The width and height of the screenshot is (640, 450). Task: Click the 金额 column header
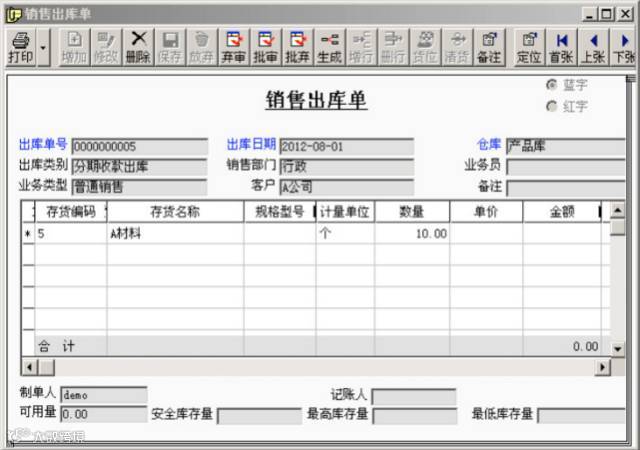click(x=562, y=212)
